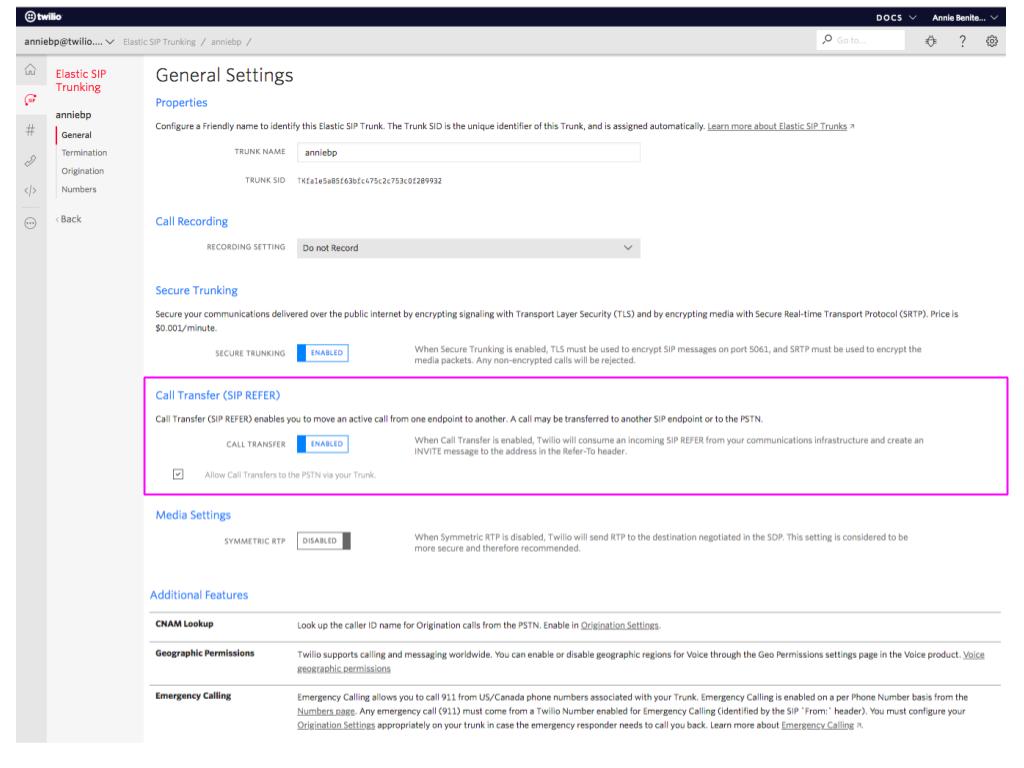
Task: Open the Phone Numbers hash icon
Action: (30, 130)
